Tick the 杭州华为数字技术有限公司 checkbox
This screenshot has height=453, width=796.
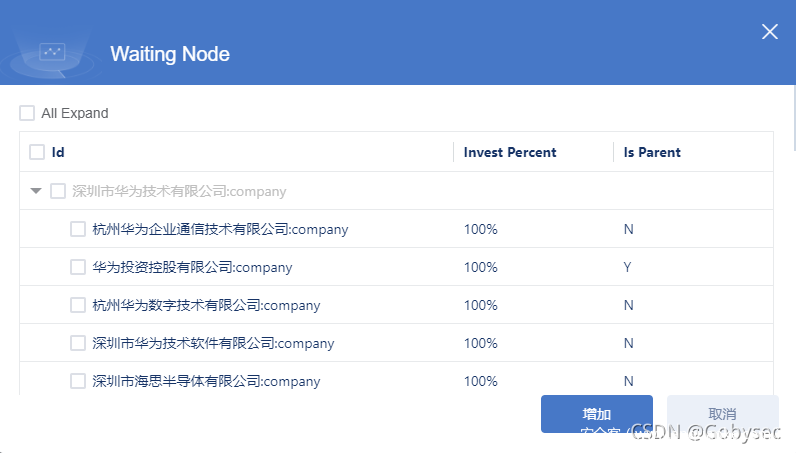point(78,305)
